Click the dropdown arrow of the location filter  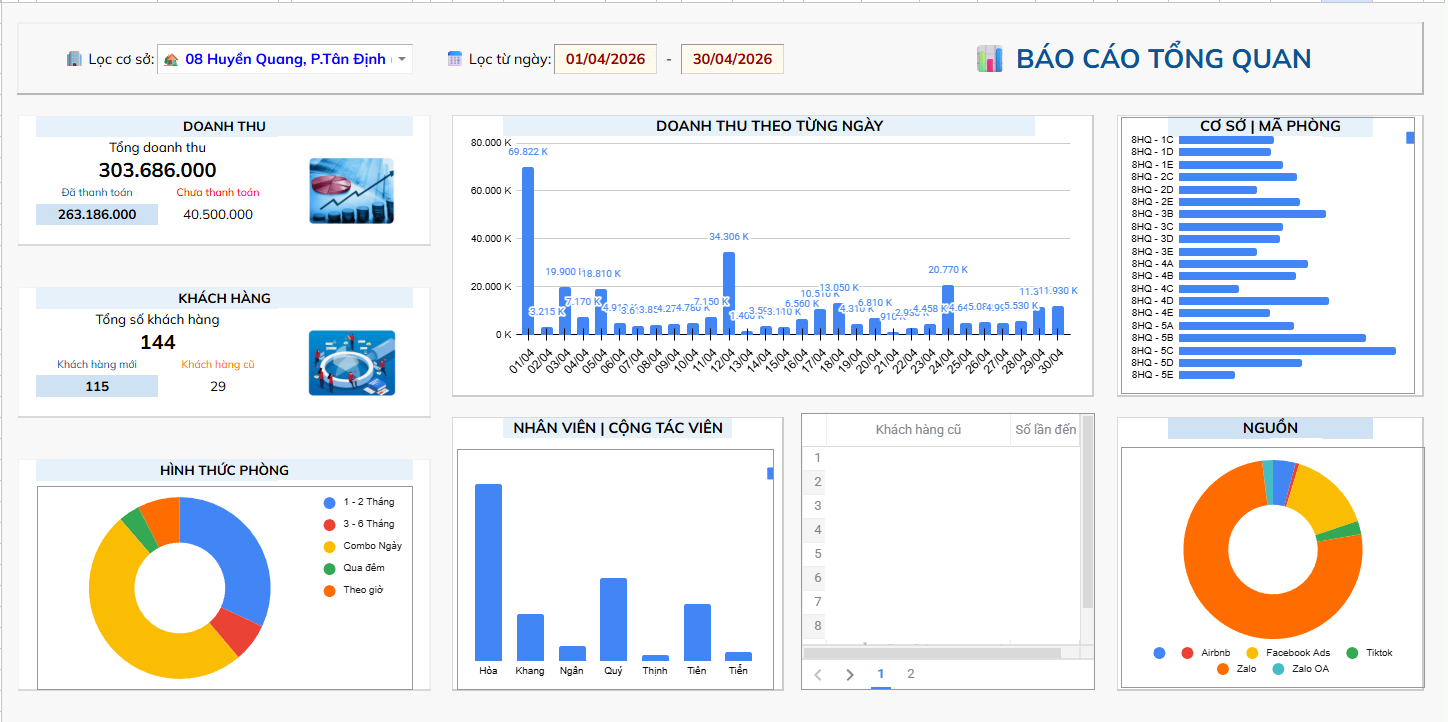(x=402, y=60)
